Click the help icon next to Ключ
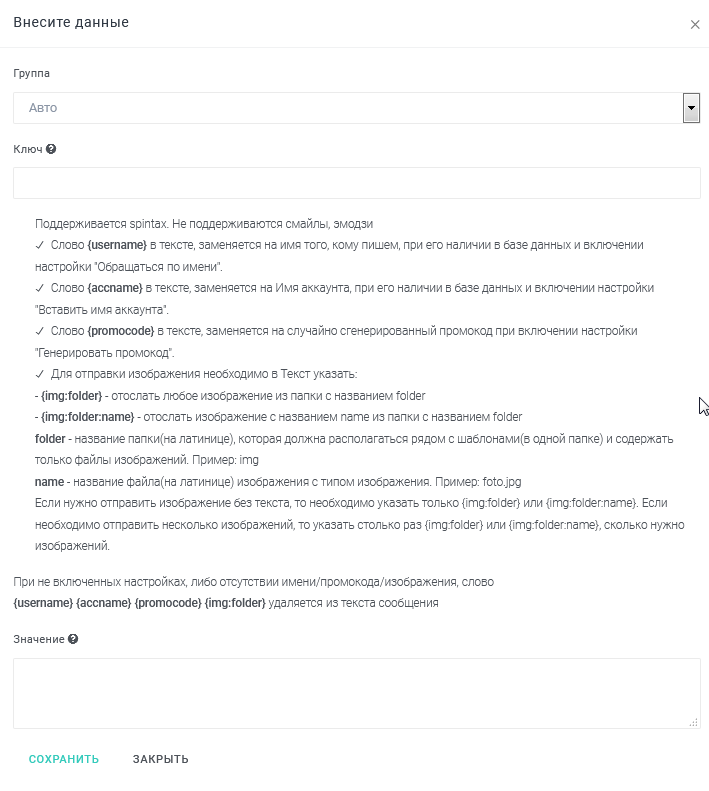The height and width of the screenshot is (791, 709). click(51, 149)
